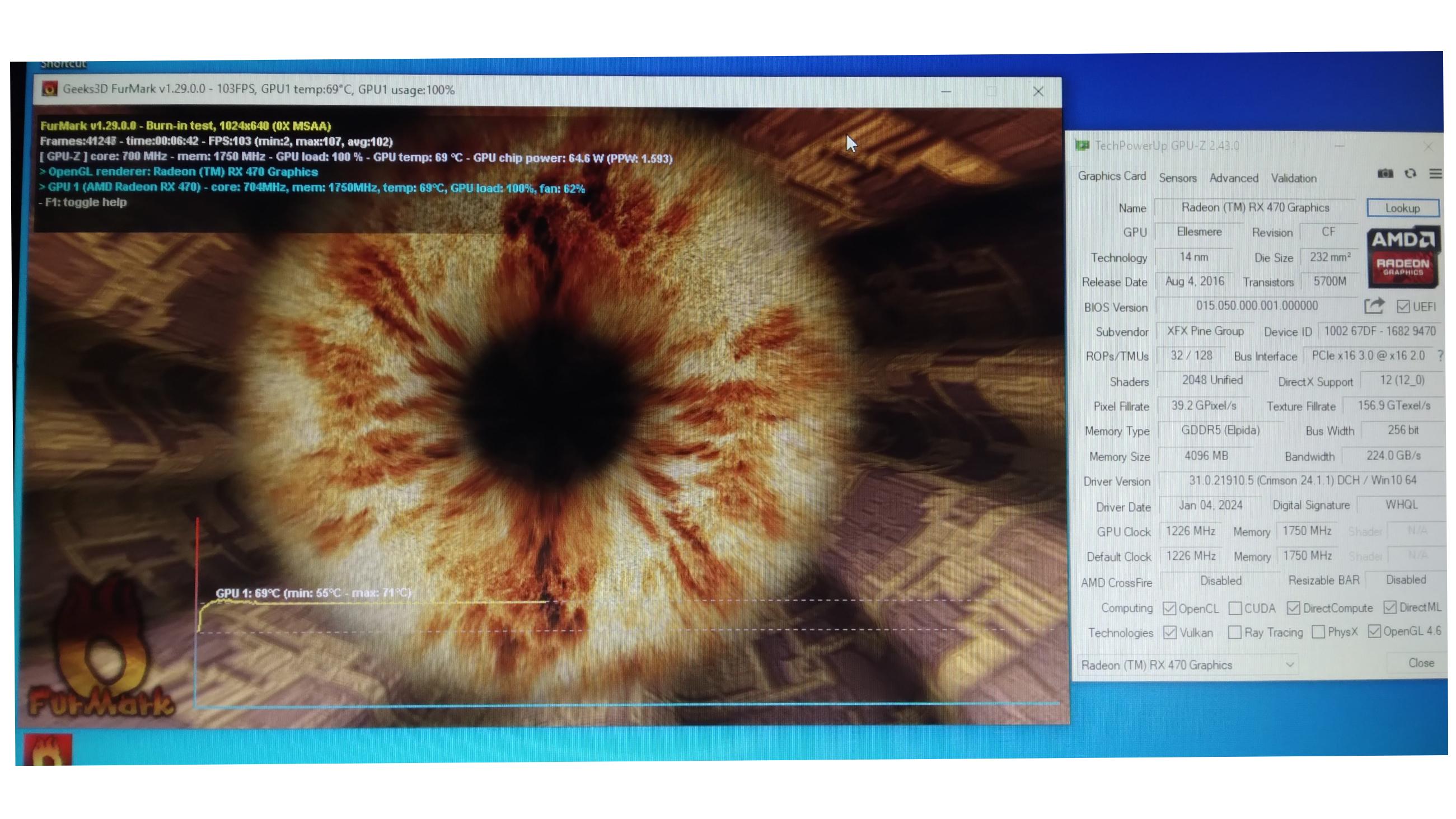The width and height of the screenshot is (1456, 819).
Task: Click the GPU-Z title bar app icon
Action: [1082, 146]
